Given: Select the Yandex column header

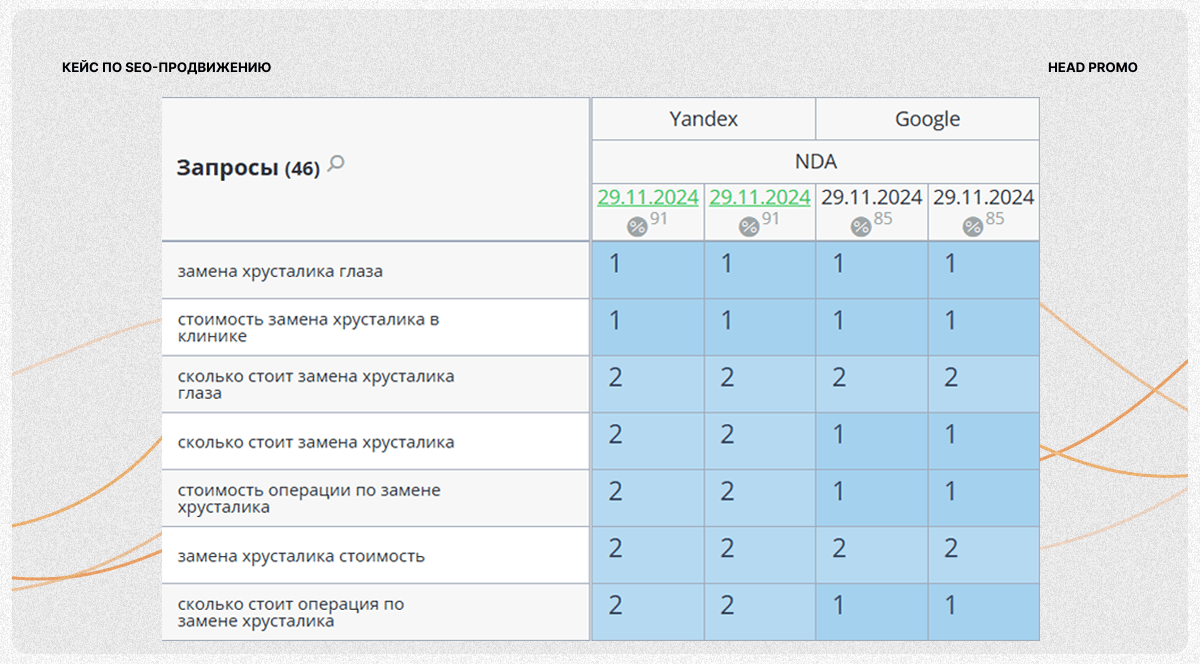Looking at the screenshot, I should pyautogui.click(x=704, y=119).
